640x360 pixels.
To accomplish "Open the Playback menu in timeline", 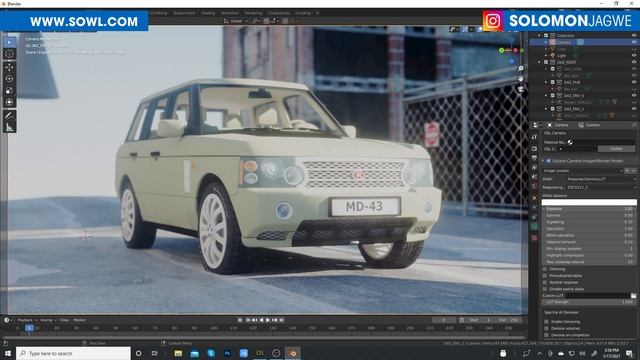I will coord(27,320).
